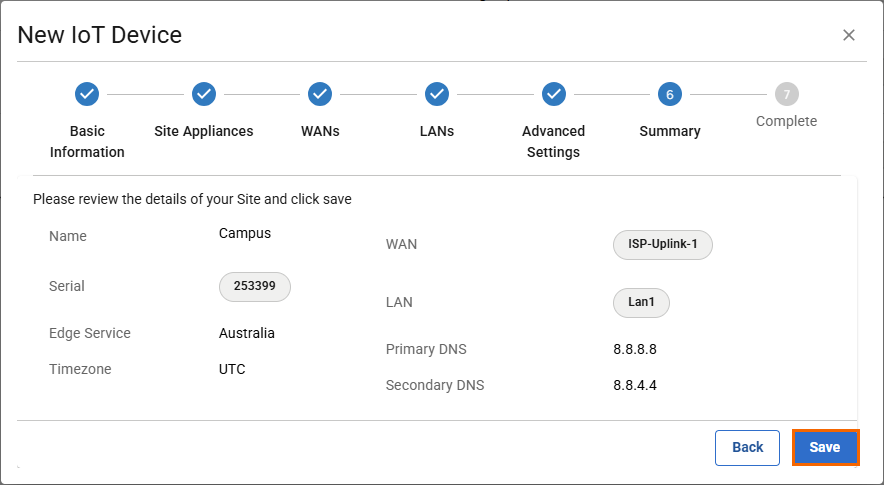Click the step 7 Complete circle
The width and height of the screenshot is (884, 485).
coord(787,94)
